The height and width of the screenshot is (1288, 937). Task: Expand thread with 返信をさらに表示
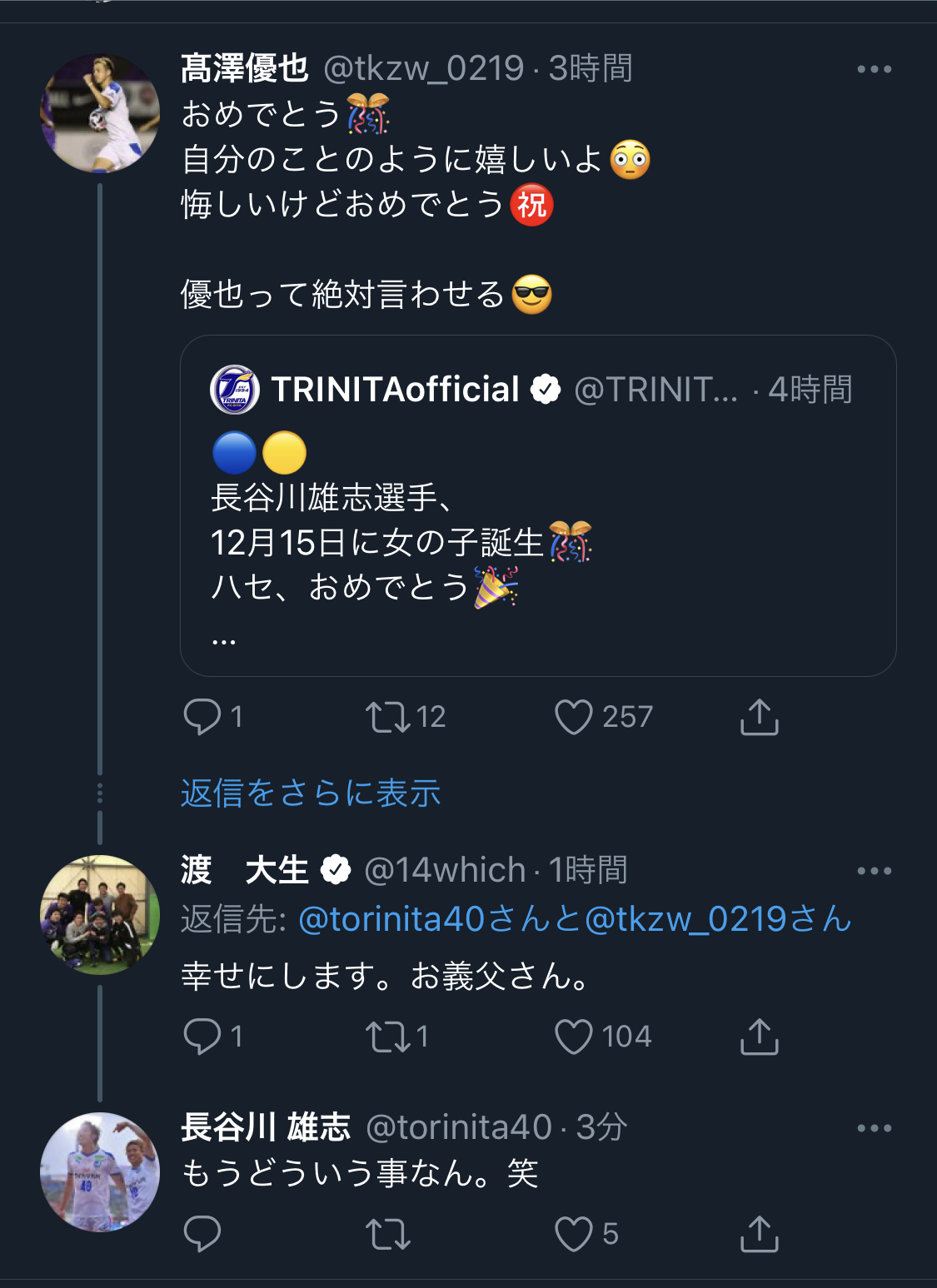[311, 793]
